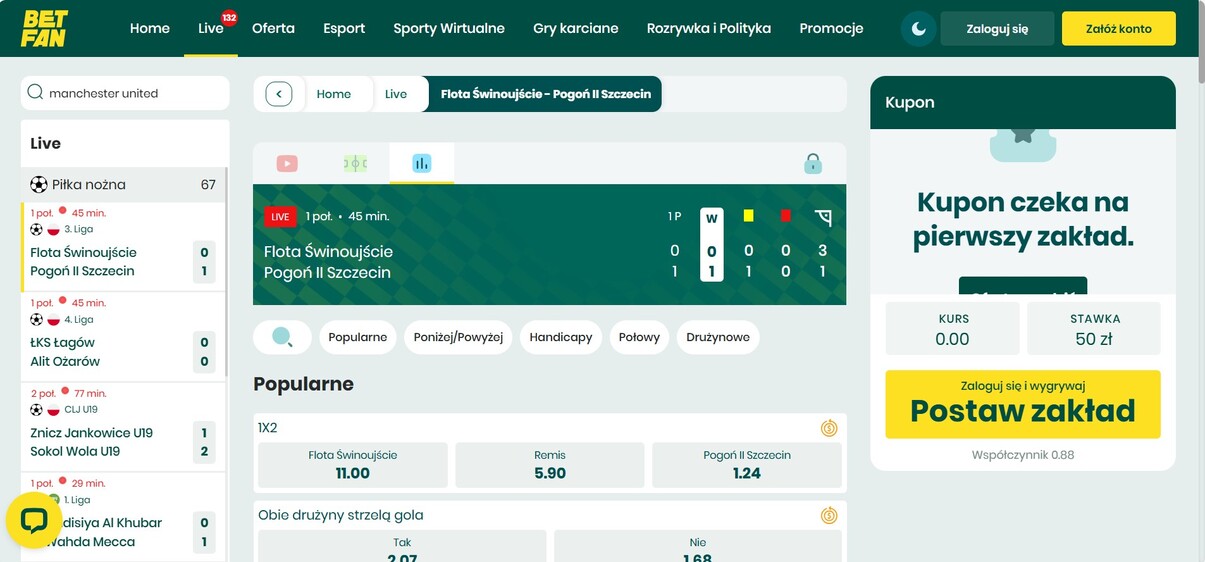This screenshot has width=1205, height=562.
Task: Select Popularne market filter
Action: [x=358, y=337]
